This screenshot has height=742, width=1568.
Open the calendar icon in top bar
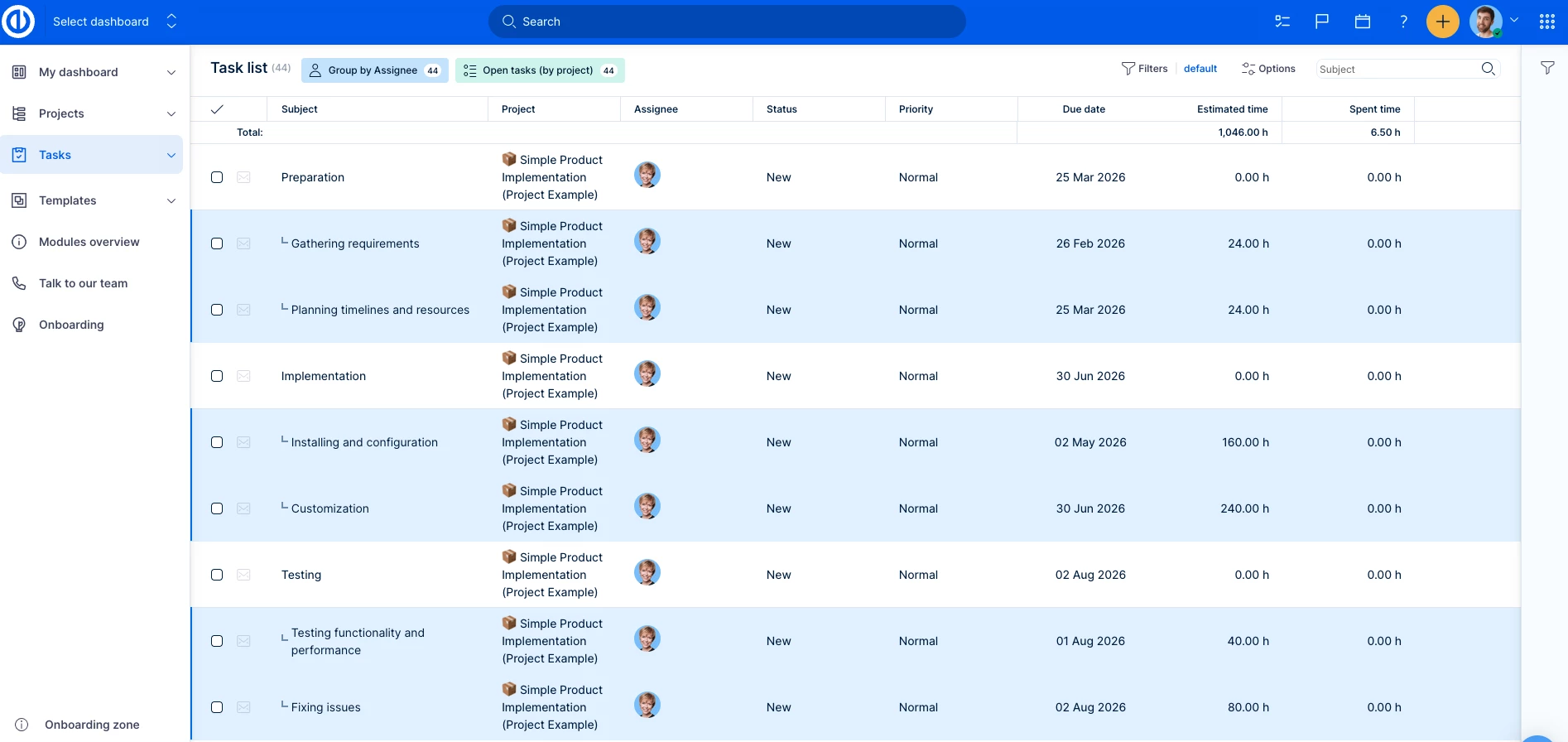(x=1363, y=22)
